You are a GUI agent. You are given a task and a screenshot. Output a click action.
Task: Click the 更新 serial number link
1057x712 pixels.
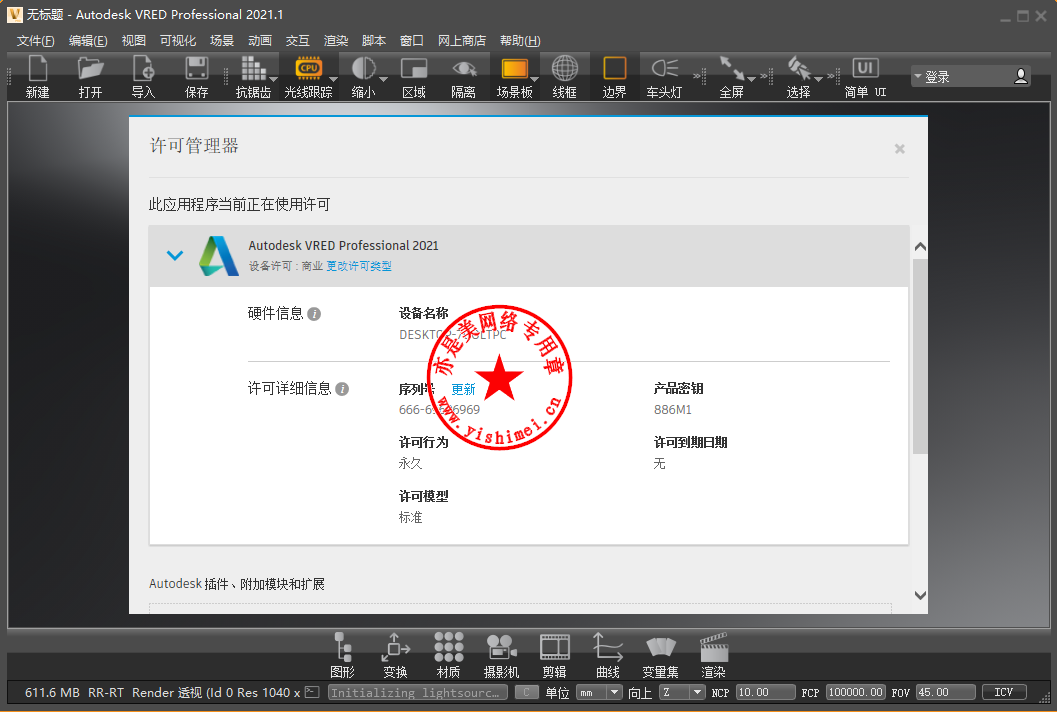coord(463,389)
